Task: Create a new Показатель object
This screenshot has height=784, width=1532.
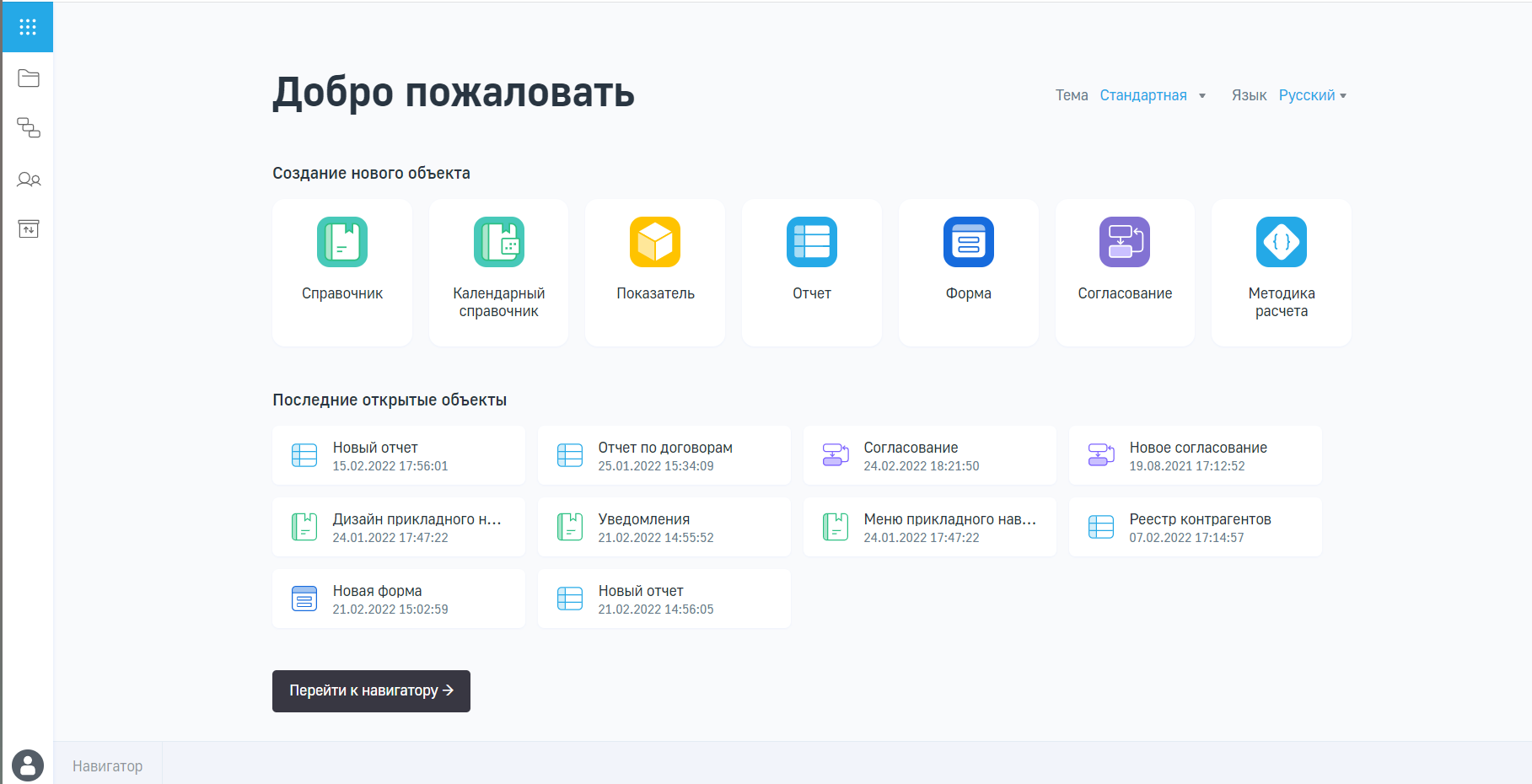Action: (x=655, y=271)
